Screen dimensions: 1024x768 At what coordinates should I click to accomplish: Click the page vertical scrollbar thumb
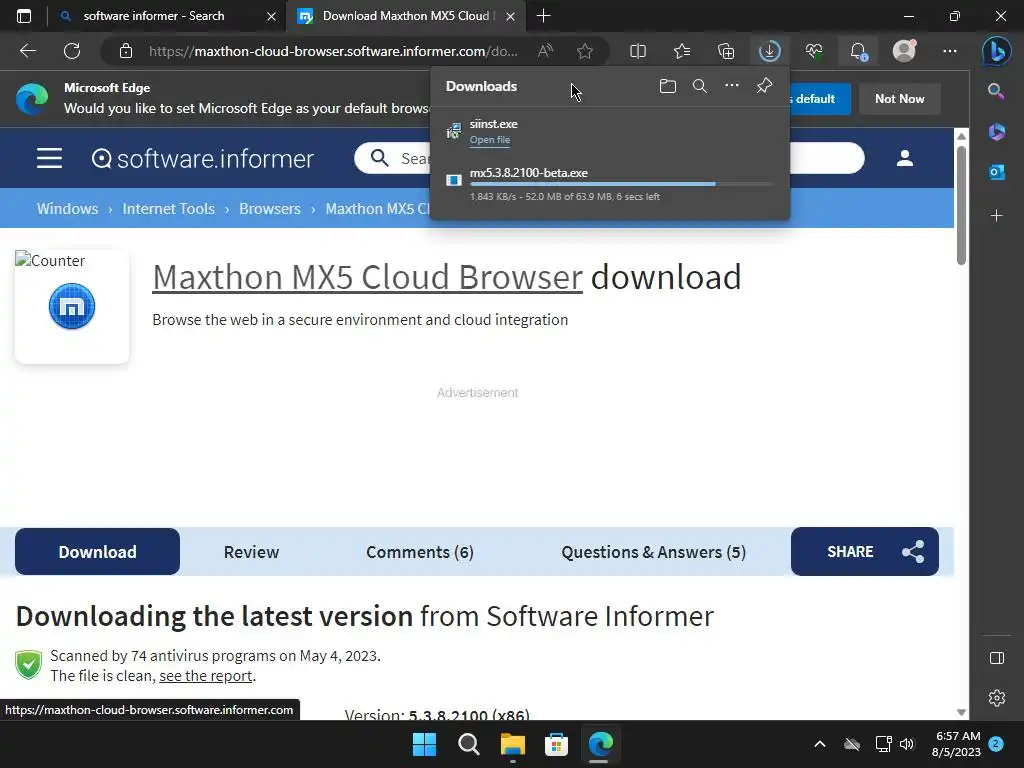pyautogui.click(x=961, y=204)
